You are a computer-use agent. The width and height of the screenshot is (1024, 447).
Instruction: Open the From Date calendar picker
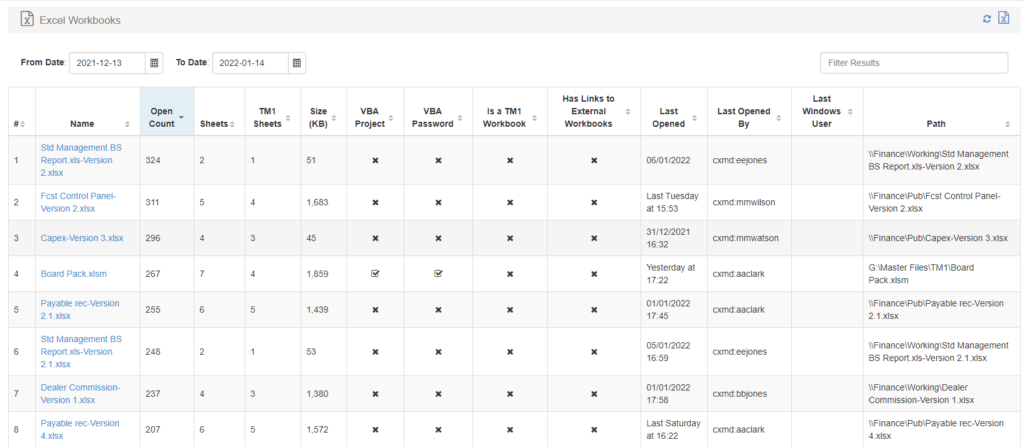click(154, 63)
